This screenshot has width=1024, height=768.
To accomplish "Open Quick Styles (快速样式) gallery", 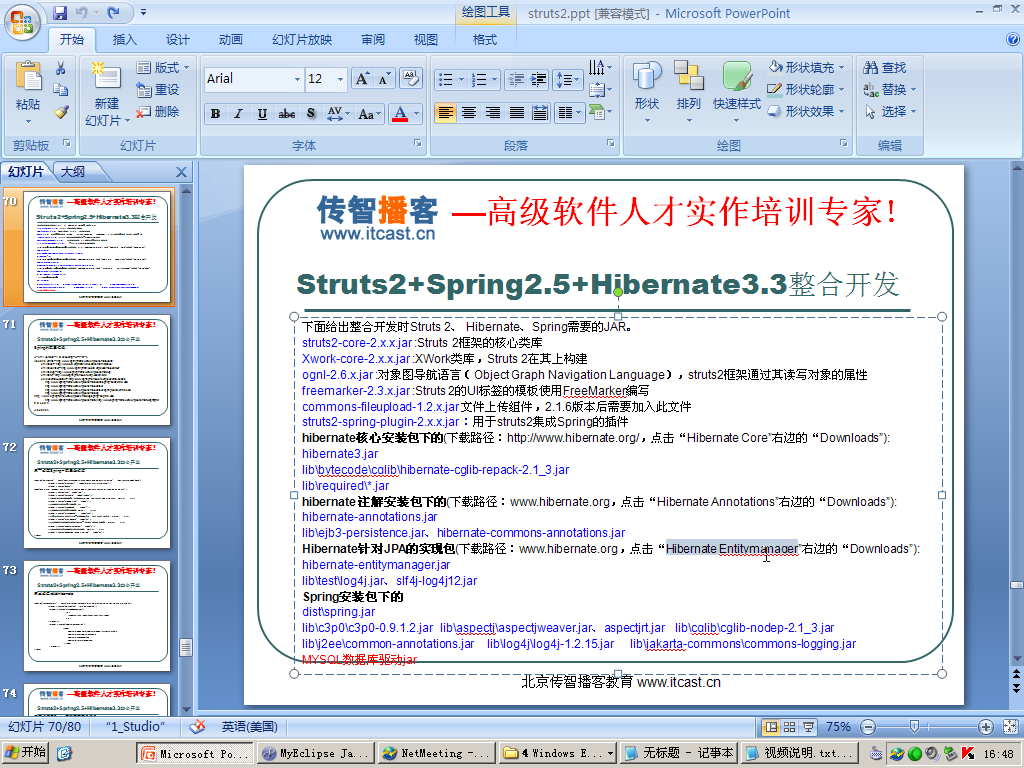I will [737, 93].
